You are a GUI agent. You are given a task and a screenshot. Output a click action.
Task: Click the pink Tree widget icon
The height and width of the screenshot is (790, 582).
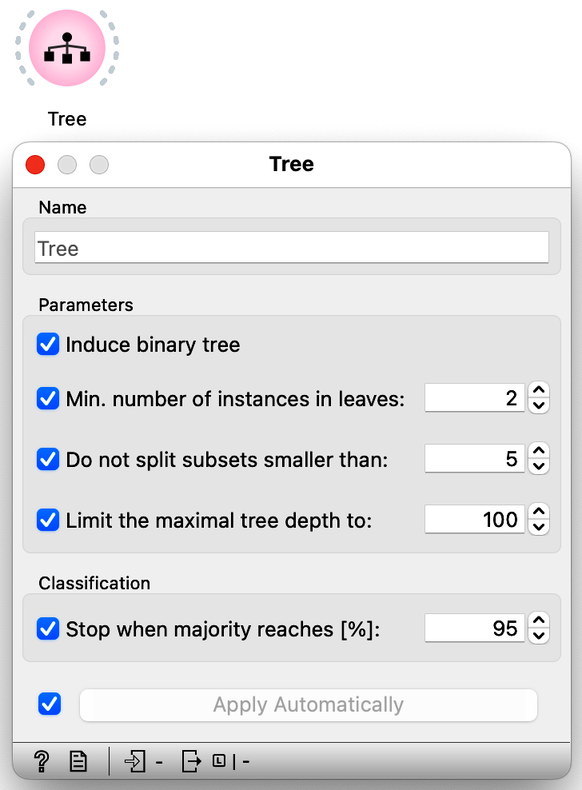tap(67, 48)
